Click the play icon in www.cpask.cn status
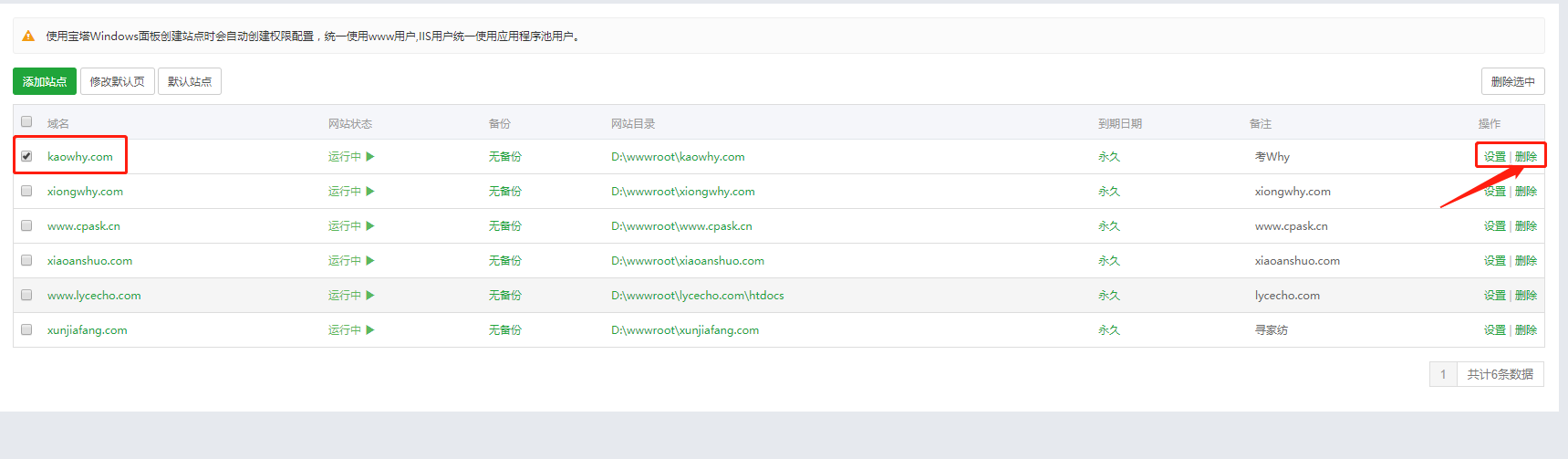 pos(370,225)
